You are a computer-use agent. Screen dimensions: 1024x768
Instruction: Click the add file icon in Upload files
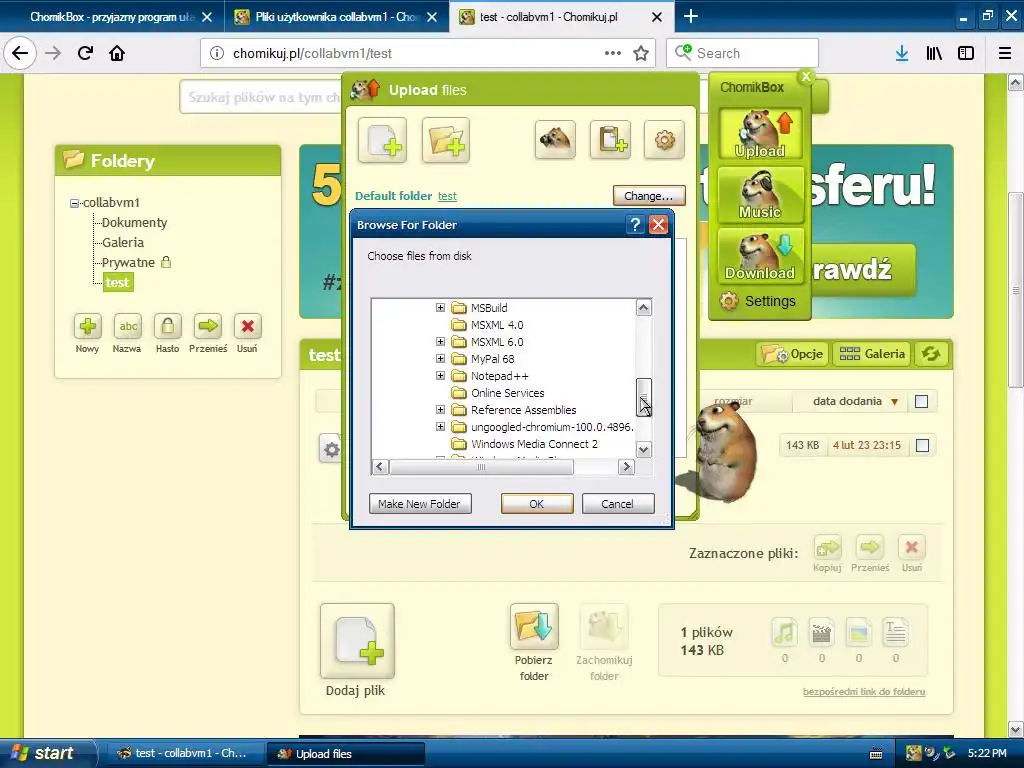[383, 140]
